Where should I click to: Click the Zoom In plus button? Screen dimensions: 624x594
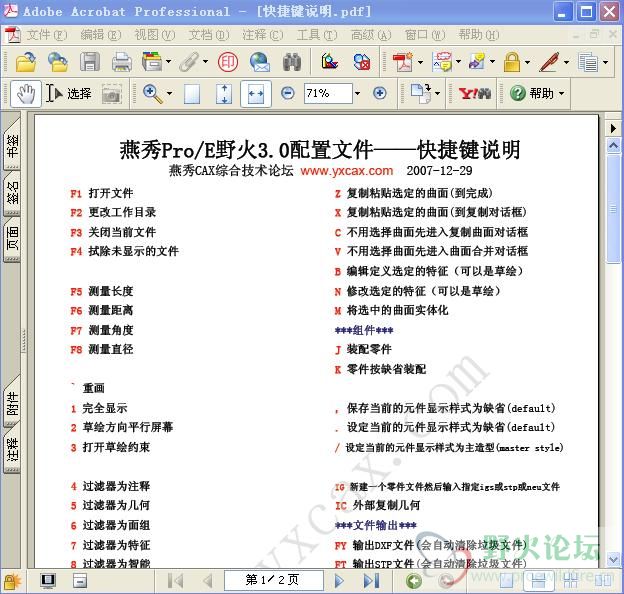(x=380, y=93)
